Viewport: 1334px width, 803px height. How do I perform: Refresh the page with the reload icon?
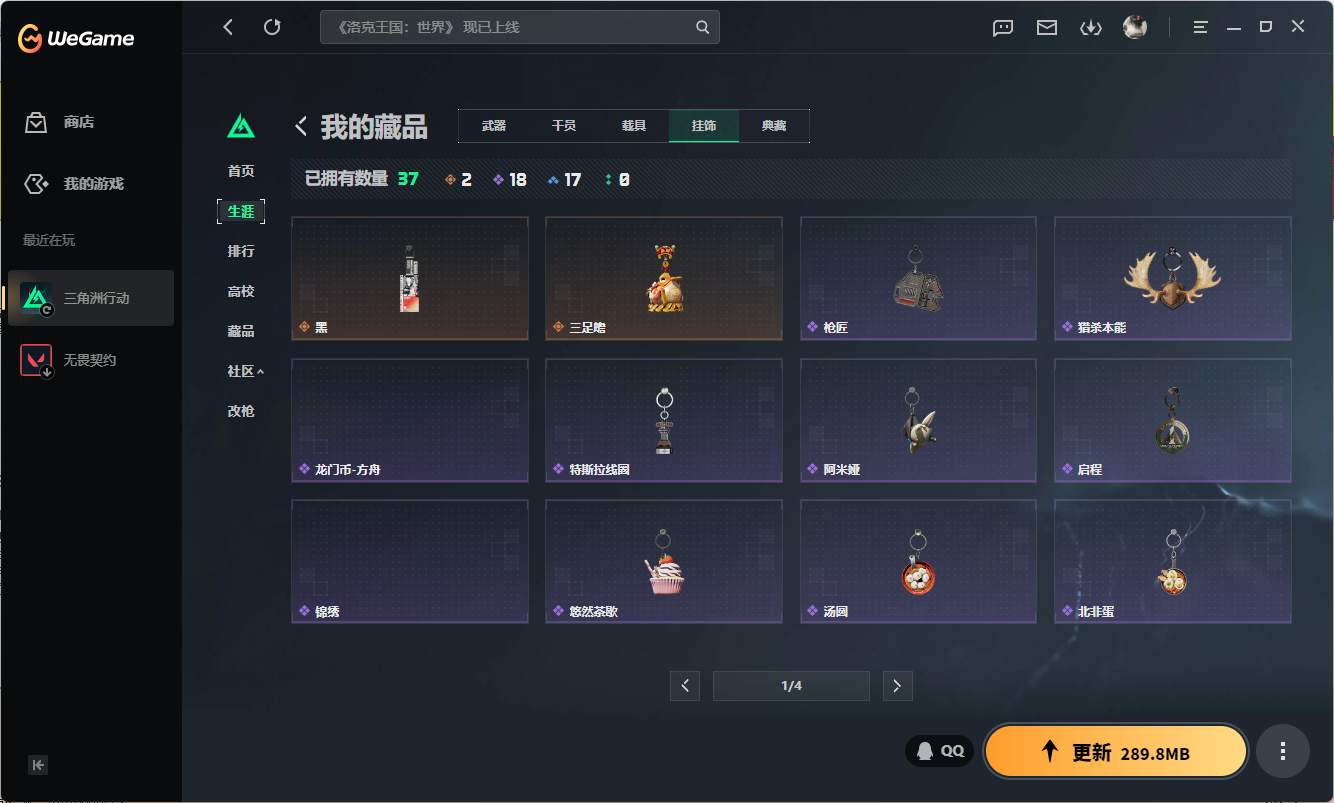pos(272,27)
